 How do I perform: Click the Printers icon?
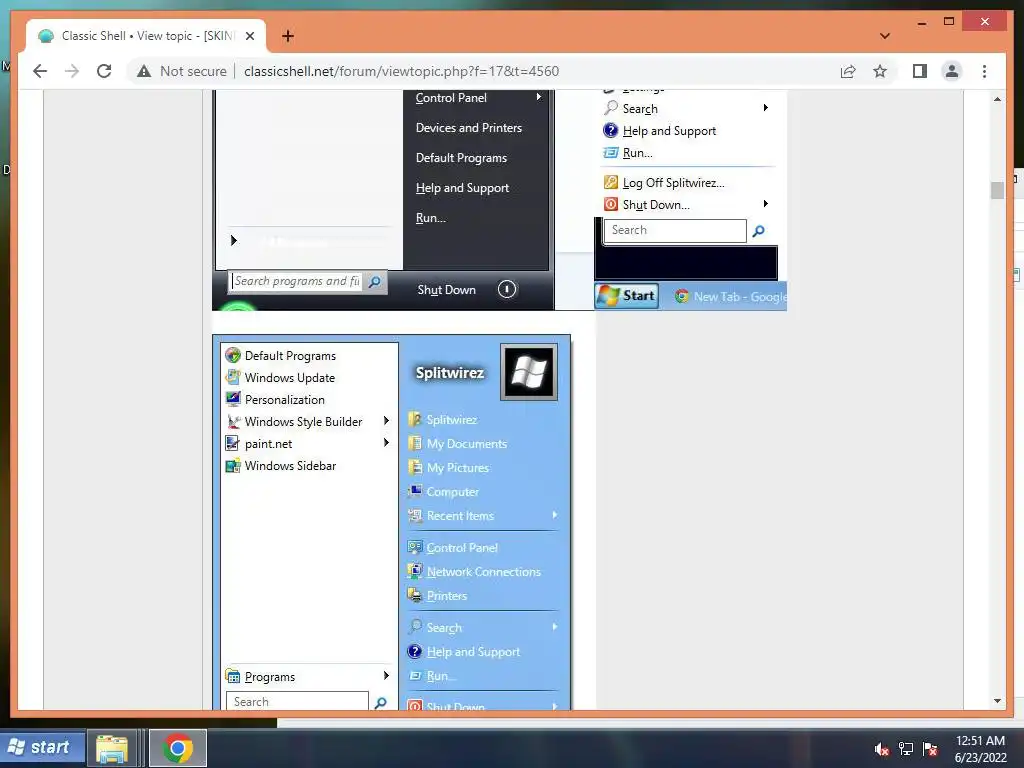415,595
